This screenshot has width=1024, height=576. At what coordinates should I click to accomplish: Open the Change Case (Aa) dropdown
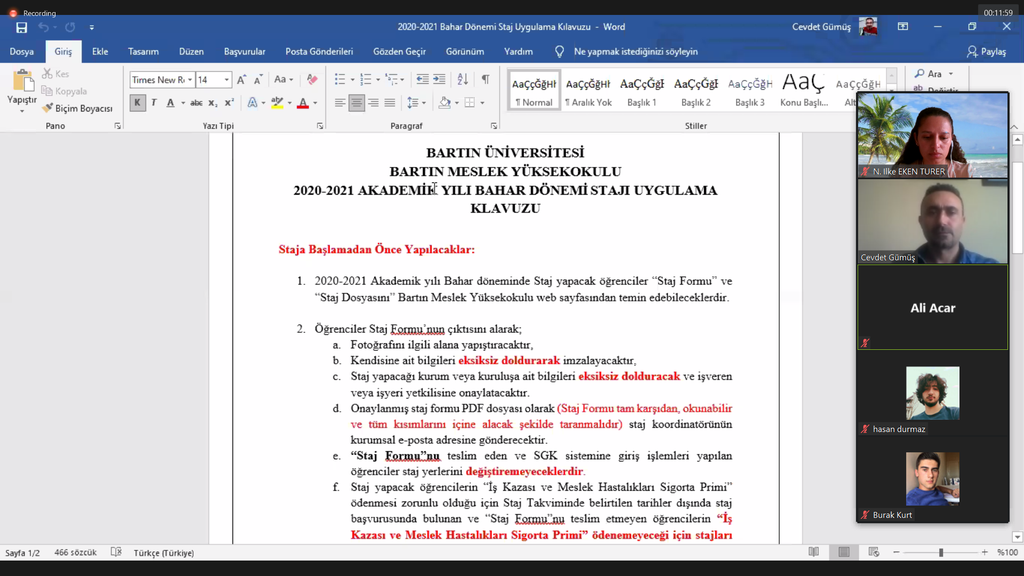[x=283, y=80]
